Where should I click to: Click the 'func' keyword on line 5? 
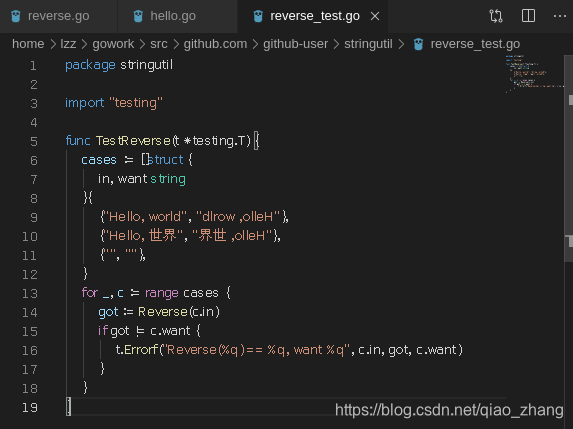click(x=78, y=141)
